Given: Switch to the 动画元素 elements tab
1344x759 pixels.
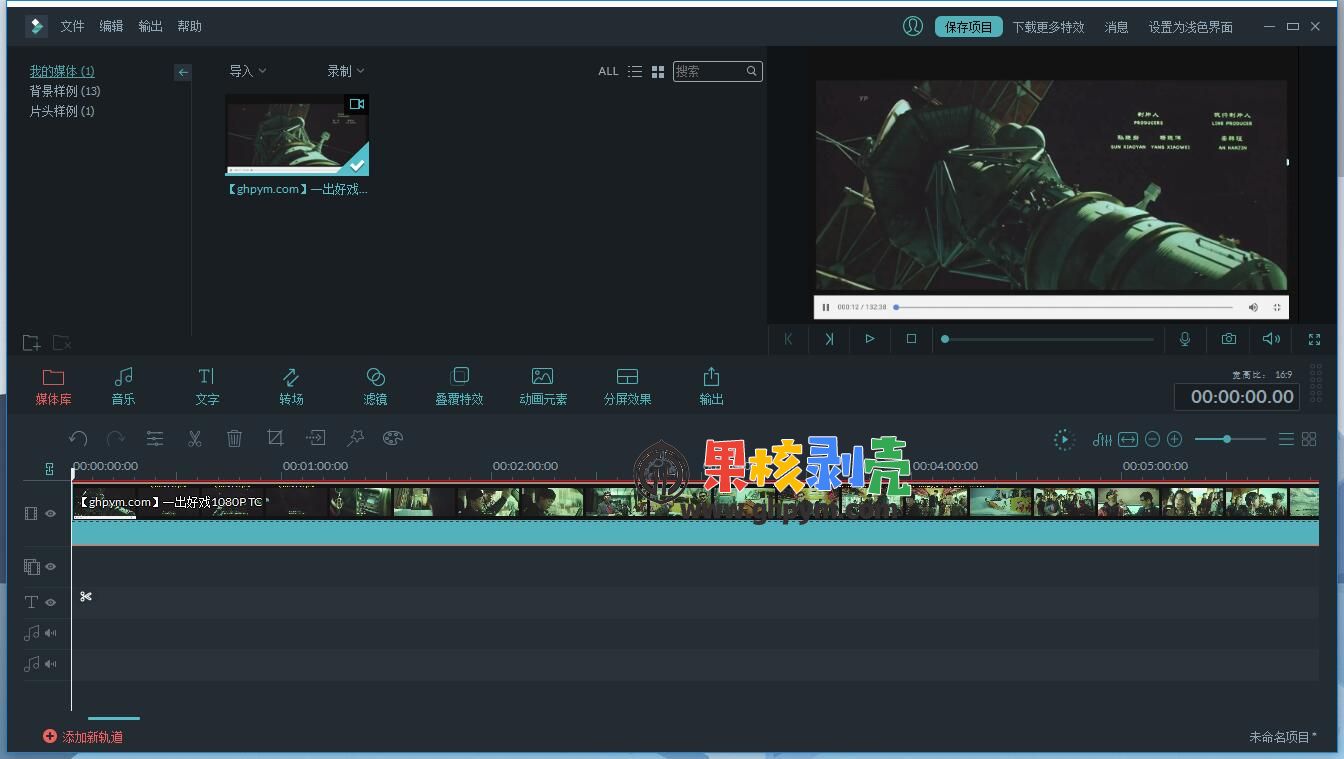Looking at the screenshot, I should point(543,386).
